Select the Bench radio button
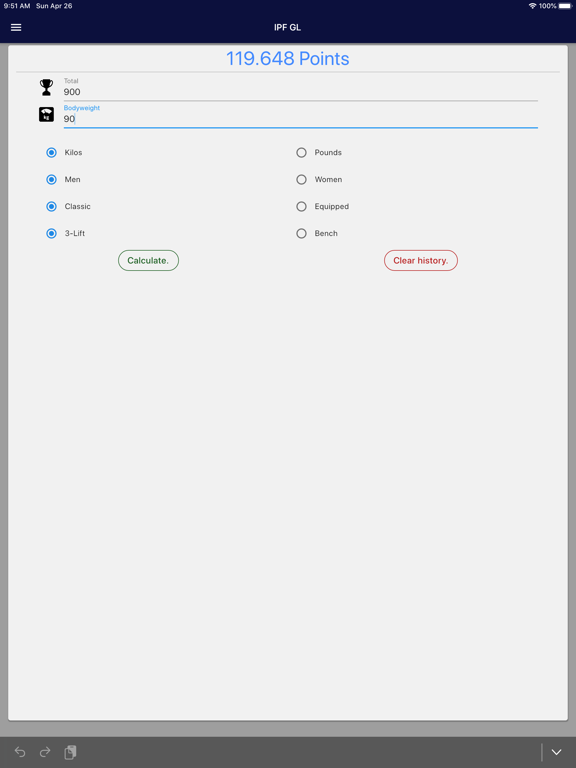The height and width of the screenshot is (768, 576). 301,234
